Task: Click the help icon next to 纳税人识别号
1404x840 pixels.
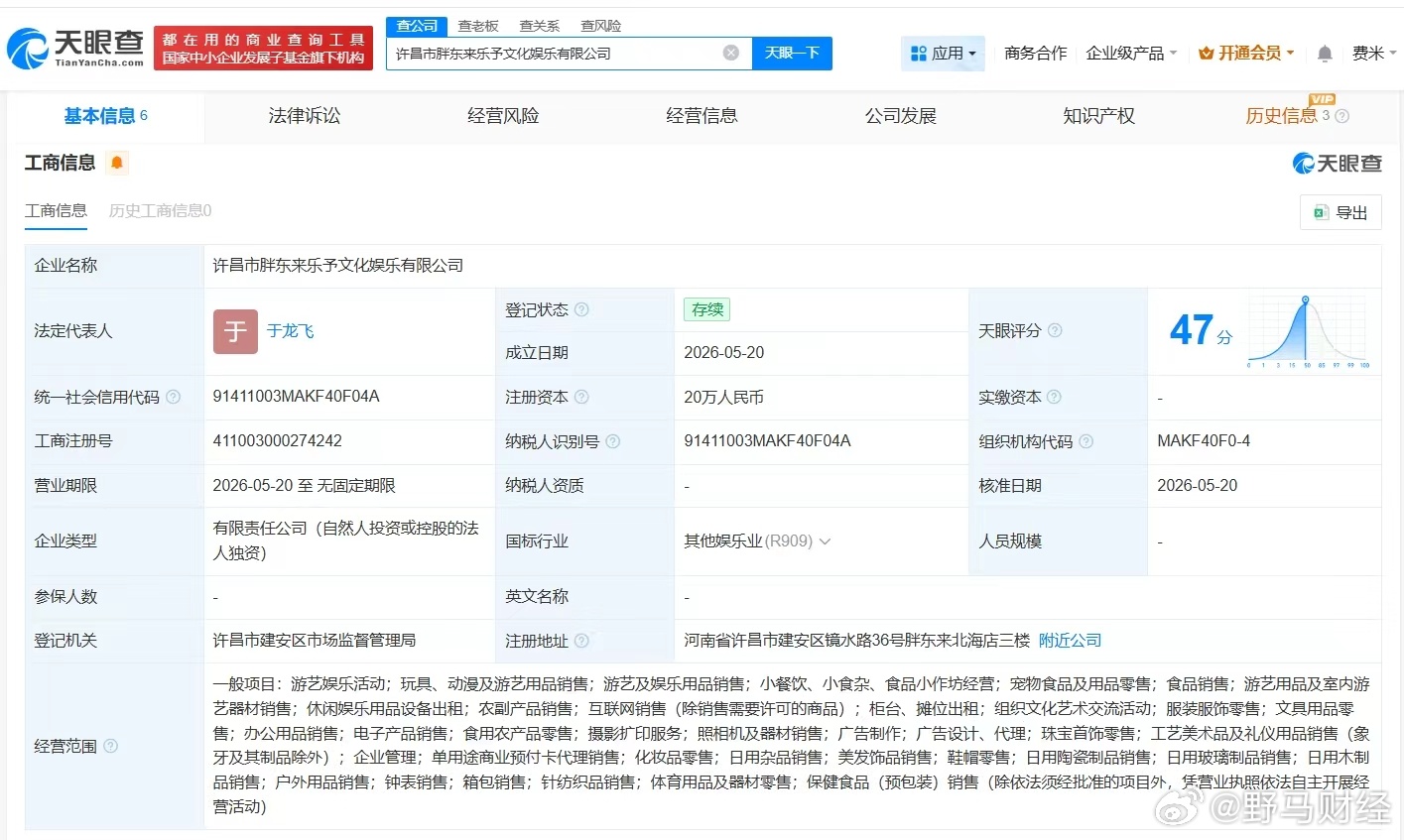Action: tap(612, 441)
